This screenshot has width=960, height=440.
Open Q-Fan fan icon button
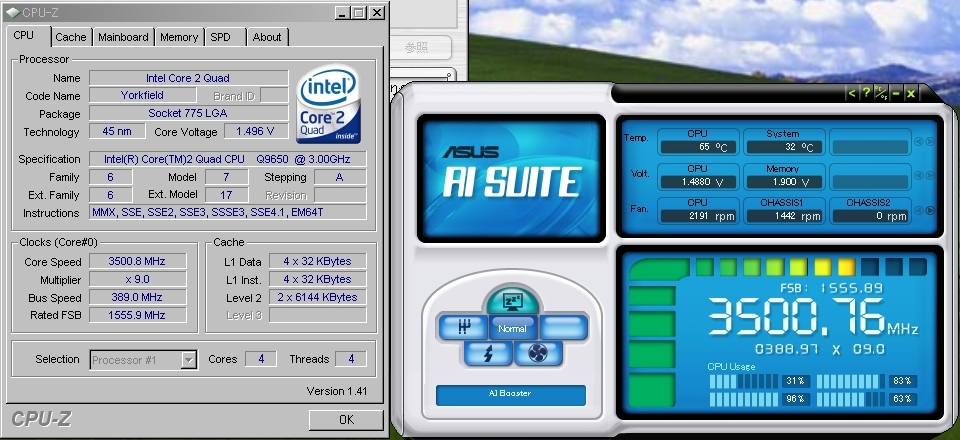coord(538,353)
